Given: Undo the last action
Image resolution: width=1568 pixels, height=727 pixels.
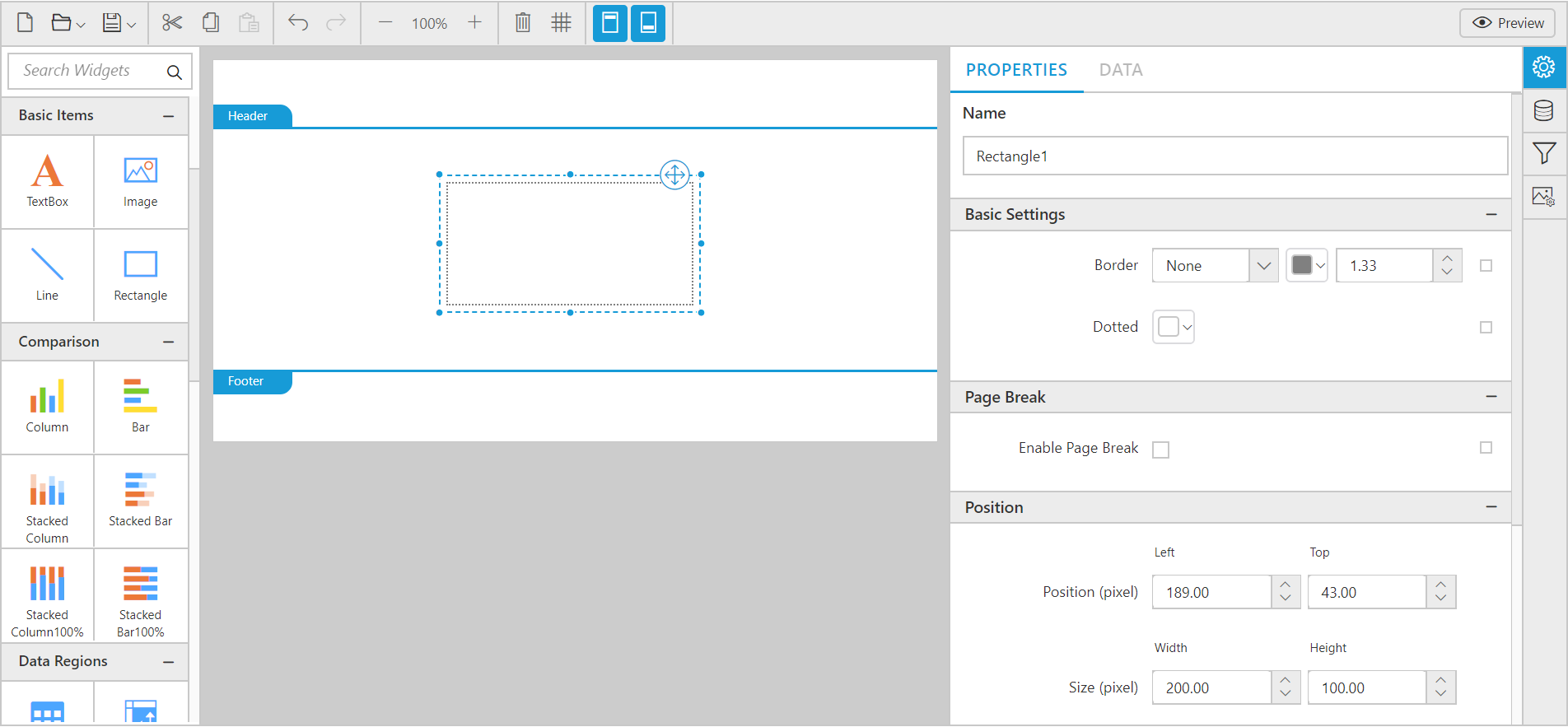Looking at the screenshot, I should click(x=298, y=22).
